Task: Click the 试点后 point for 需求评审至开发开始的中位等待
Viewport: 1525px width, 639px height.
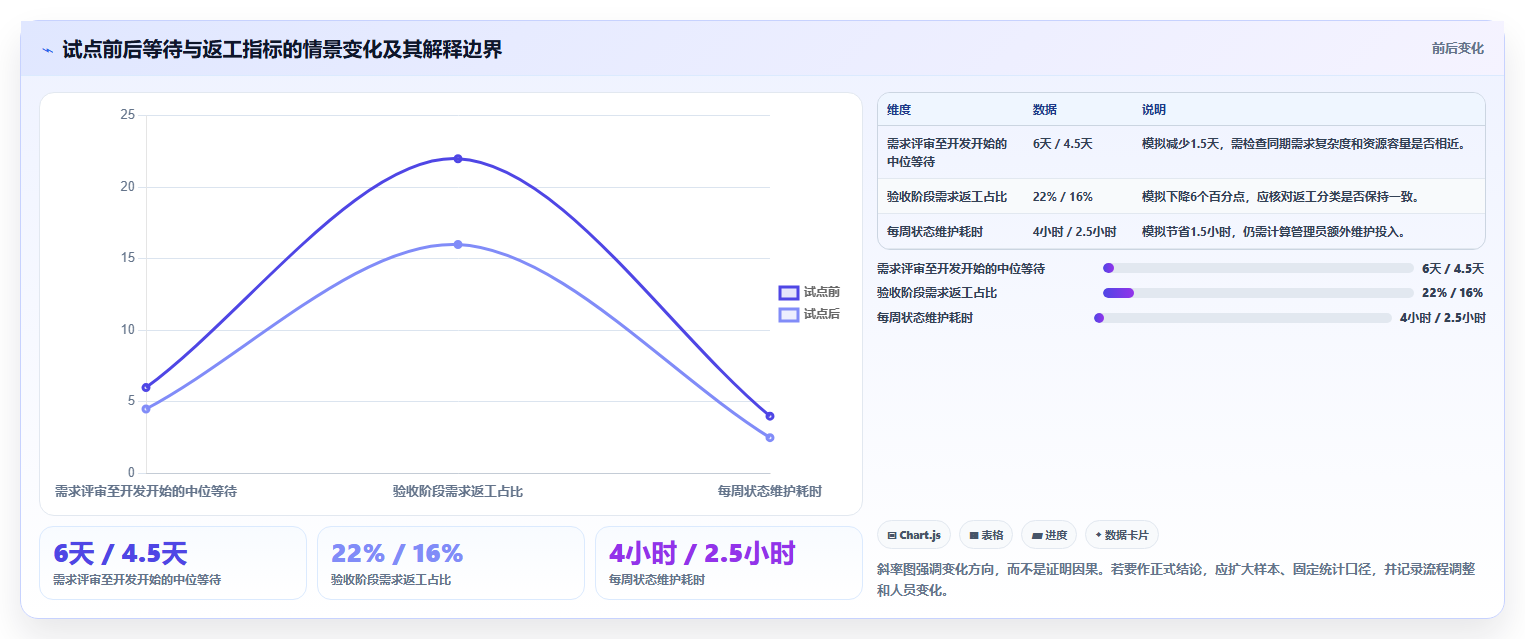Action: [x=146, y=409]
